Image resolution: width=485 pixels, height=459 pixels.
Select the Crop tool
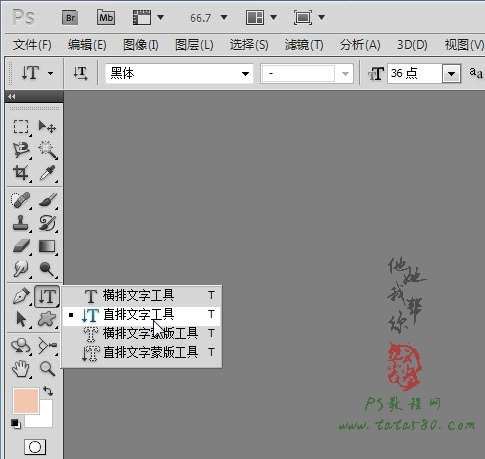pyautogui.click(x=21, y=173)
